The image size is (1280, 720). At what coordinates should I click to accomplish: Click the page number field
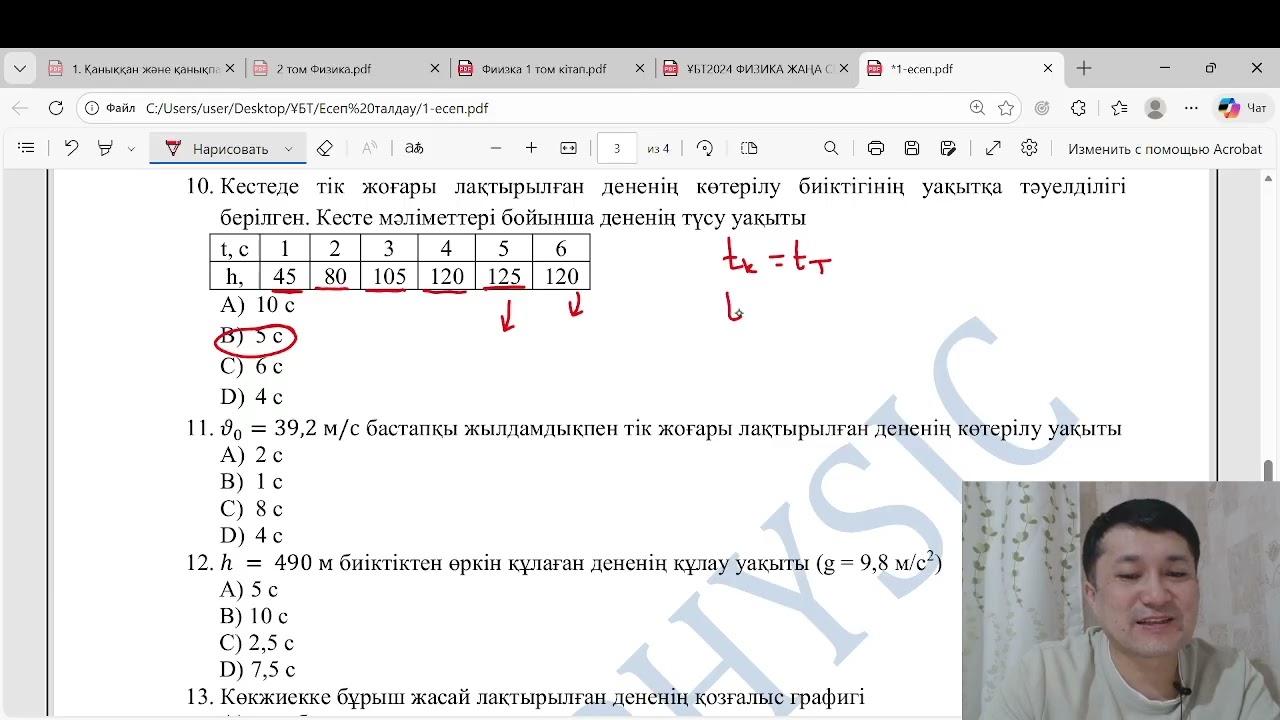(616, 149)
